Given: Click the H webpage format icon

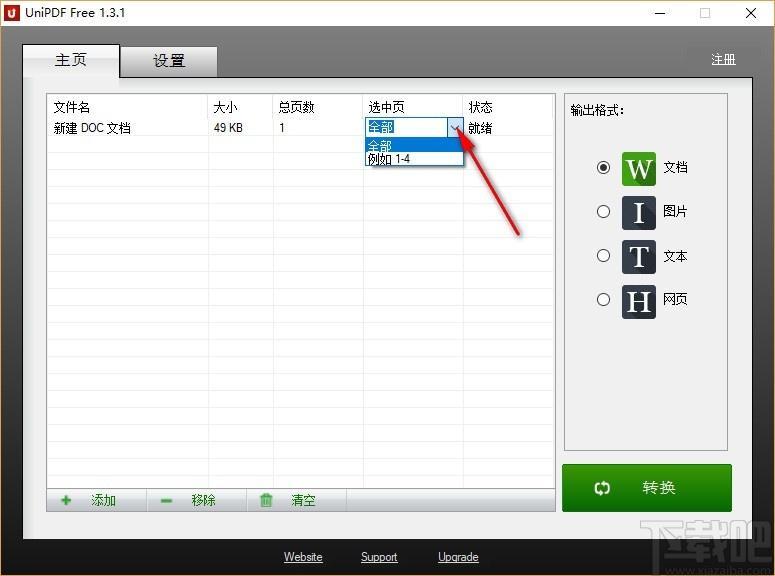Looking at the screenshot, I should tap(639, 301).
